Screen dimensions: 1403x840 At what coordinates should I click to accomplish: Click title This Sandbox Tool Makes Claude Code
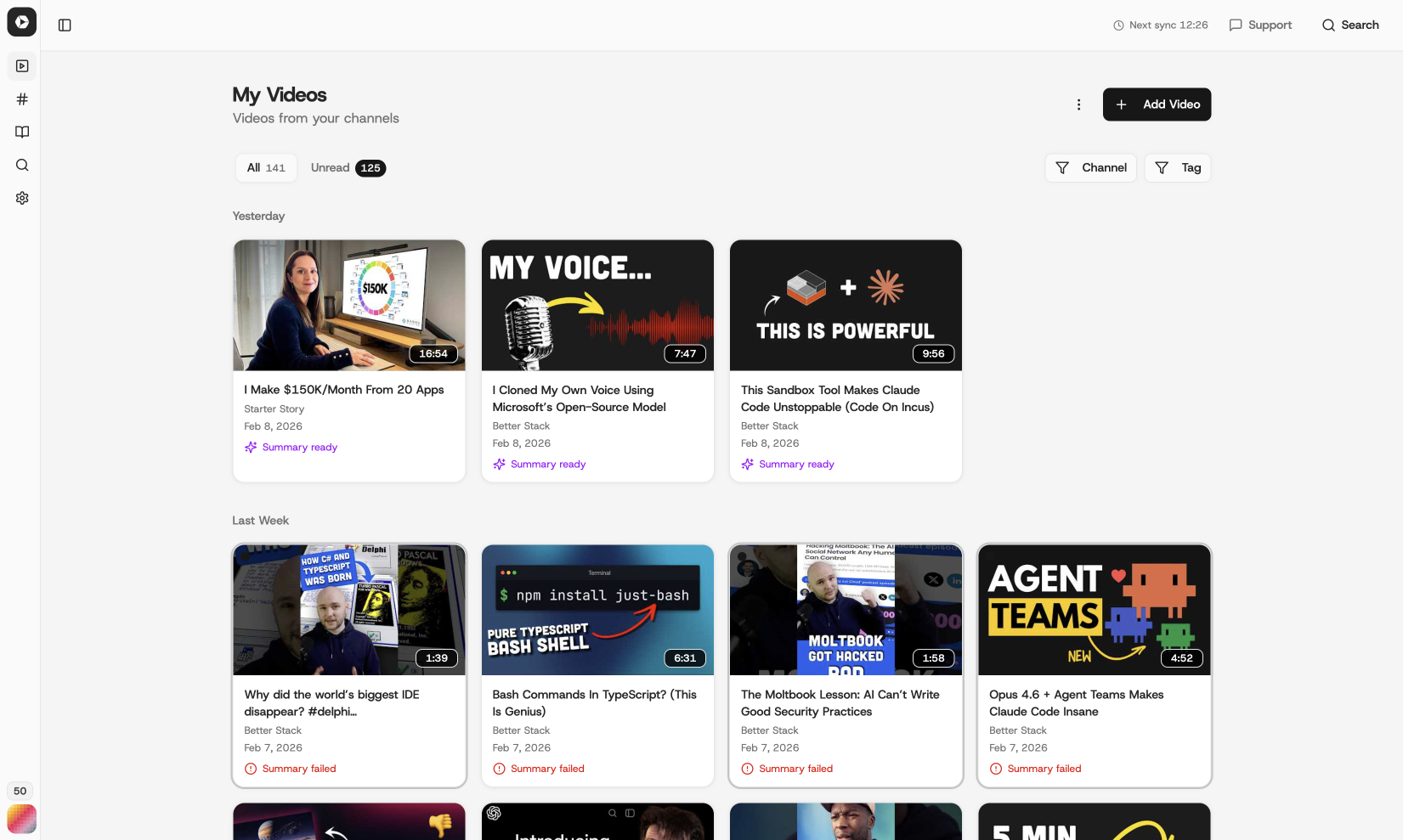pyautogui.click(x=837, y=398)
